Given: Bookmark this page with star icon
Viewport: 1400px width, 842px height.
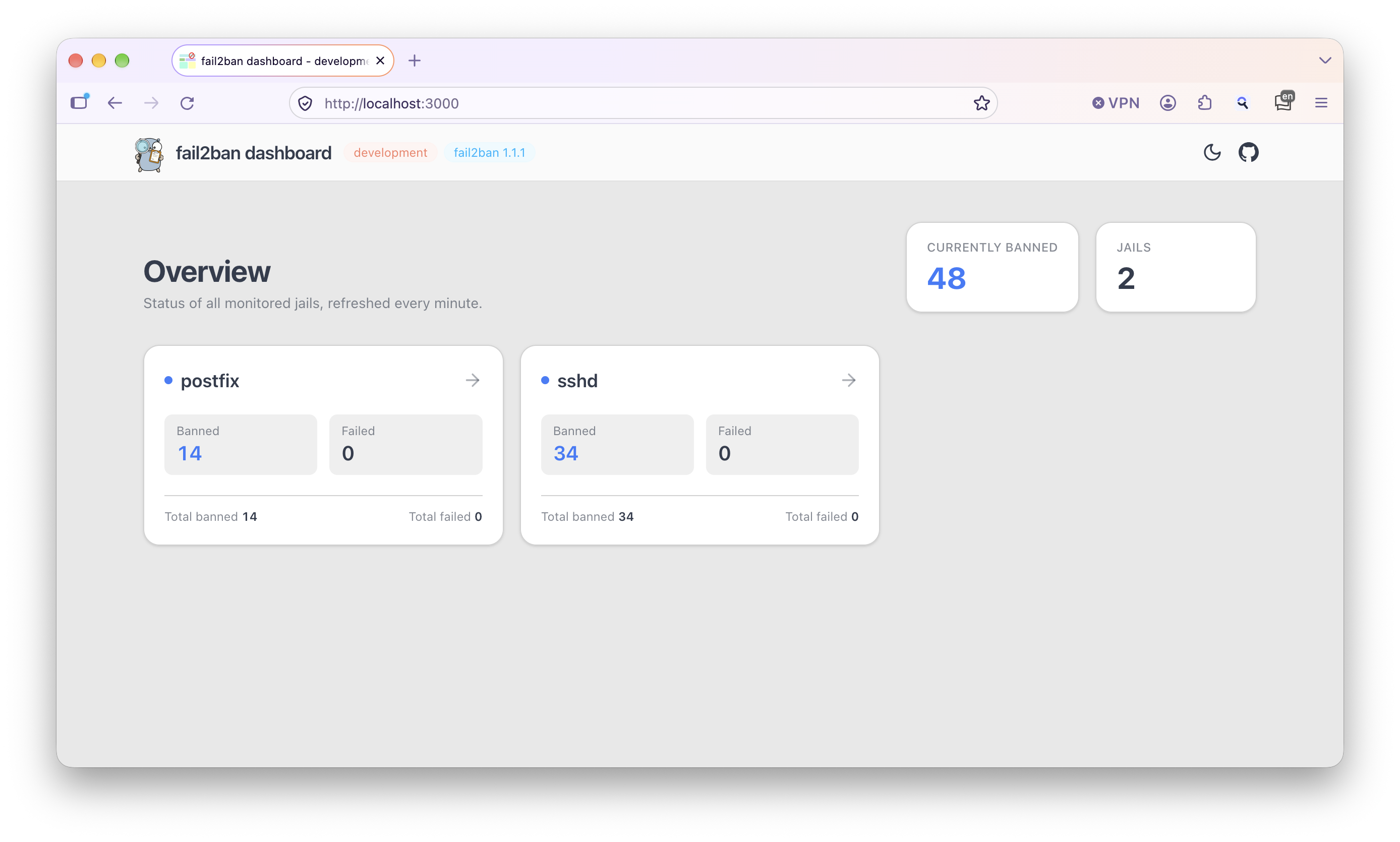Looking at the screenshot, I should click(x=981, y=103).
